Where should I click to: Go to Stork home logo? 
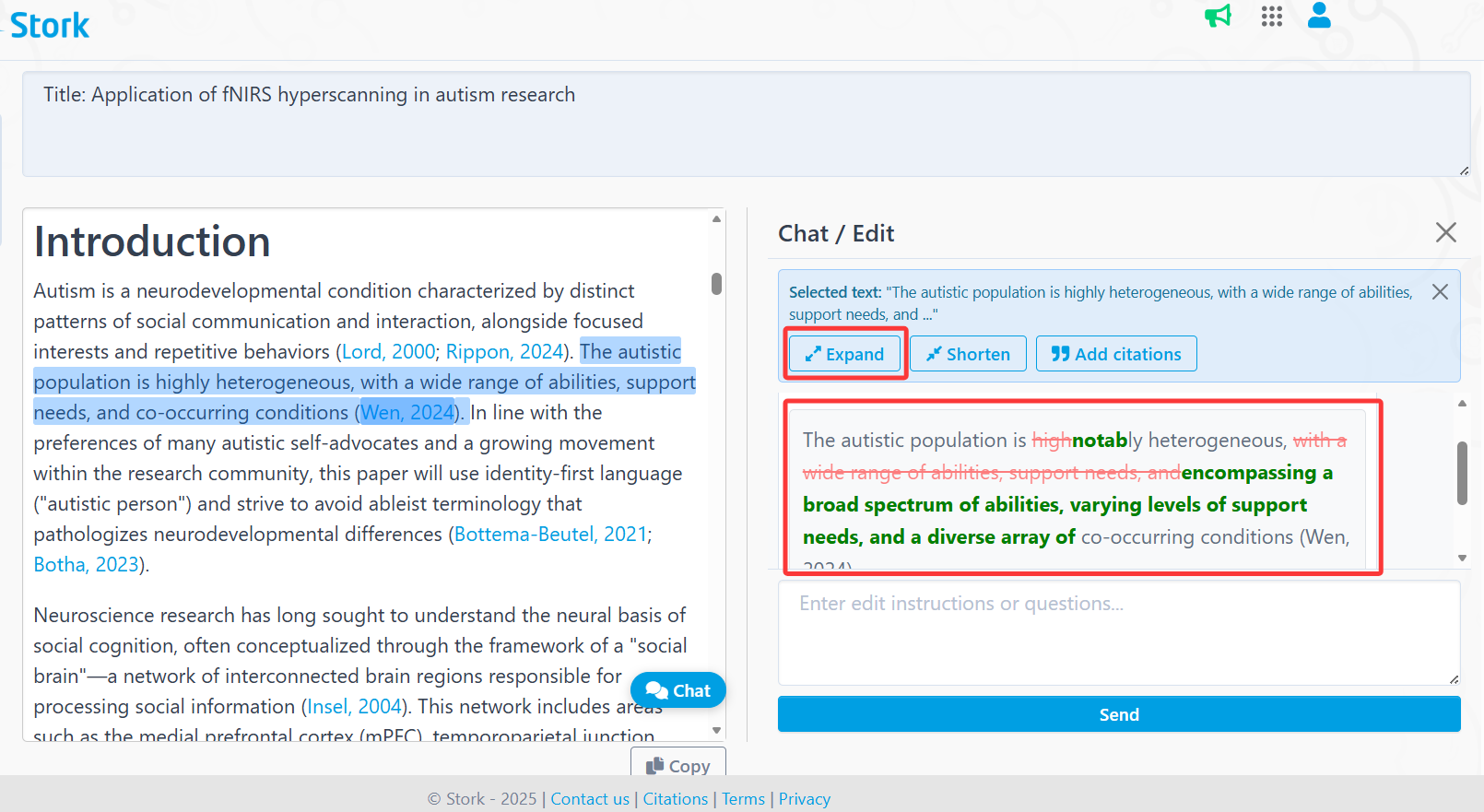[x=50, y=26]
